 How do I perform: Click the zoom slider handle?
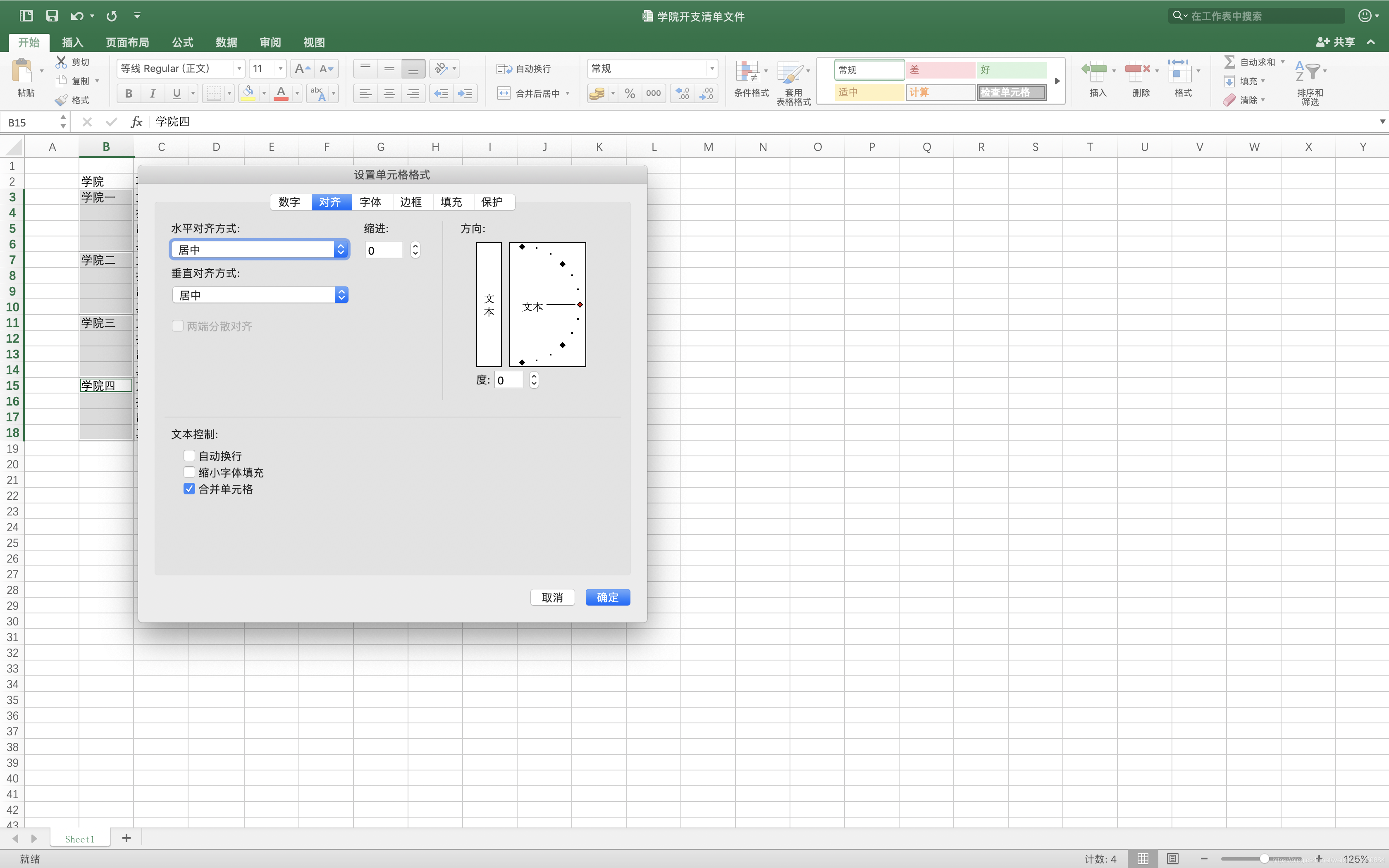click(x=1265, y=859)
